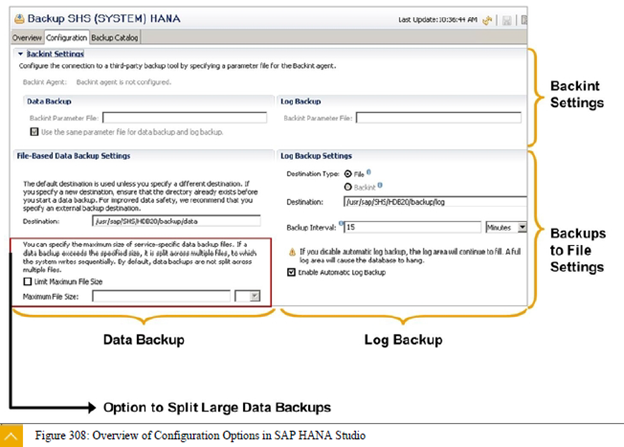Click info icon beside Backint radio option
Screen dimensions: 624x447
pyautogui.click(x=380, y=185)
